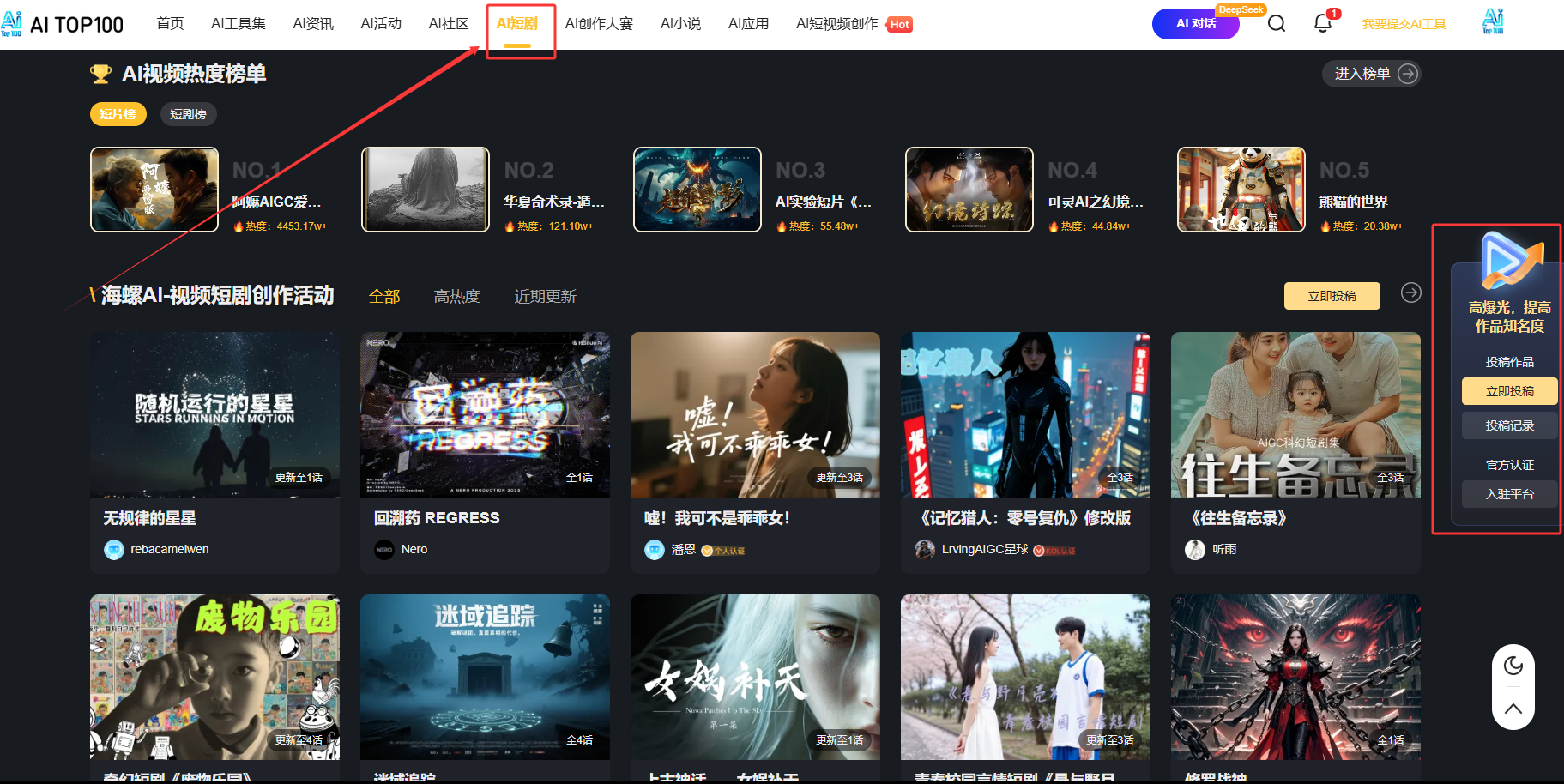This screenshot has height=784, width=1564.
Task: Open 嘘！我可不乖乖女 cover image
Action: [755, 414]
